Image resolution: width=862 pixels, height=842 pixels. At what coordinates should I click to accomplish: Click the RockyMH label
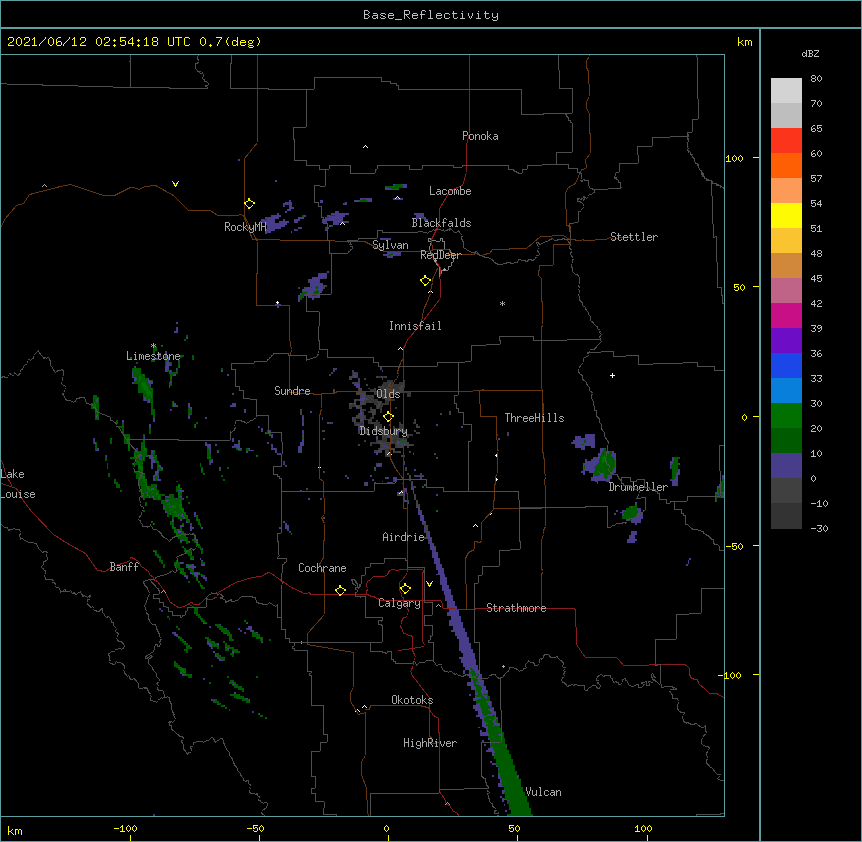(245, 227)
